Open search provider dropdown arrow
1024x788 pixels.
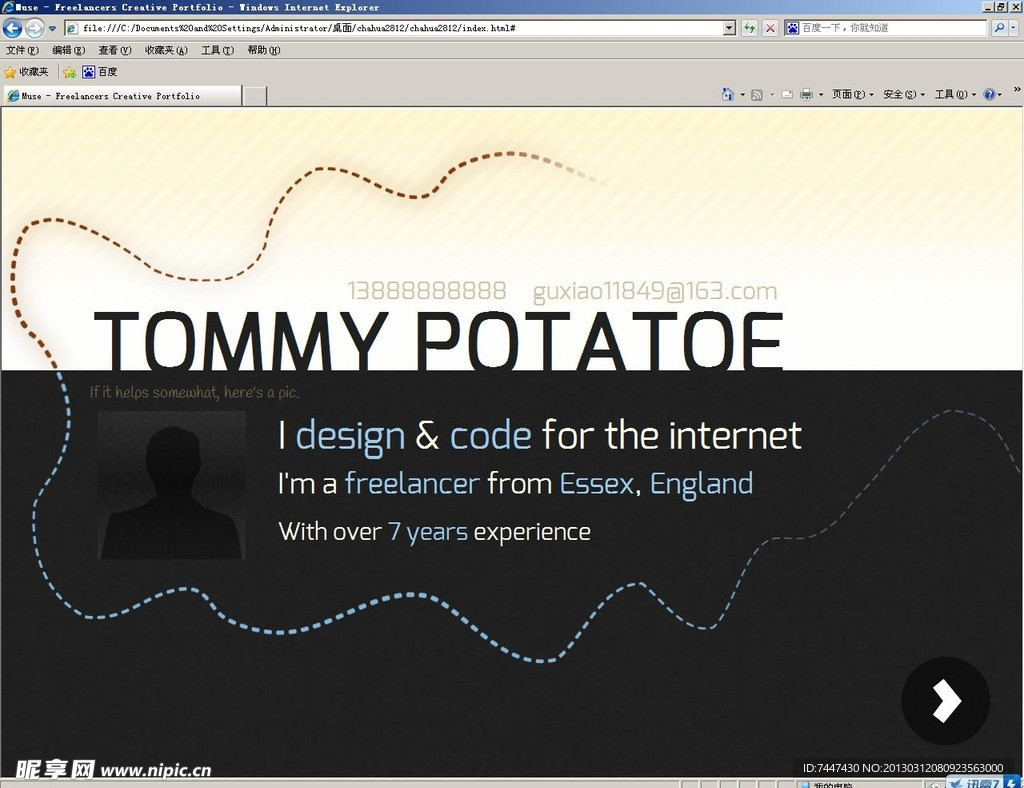[x=1014, y=27]
